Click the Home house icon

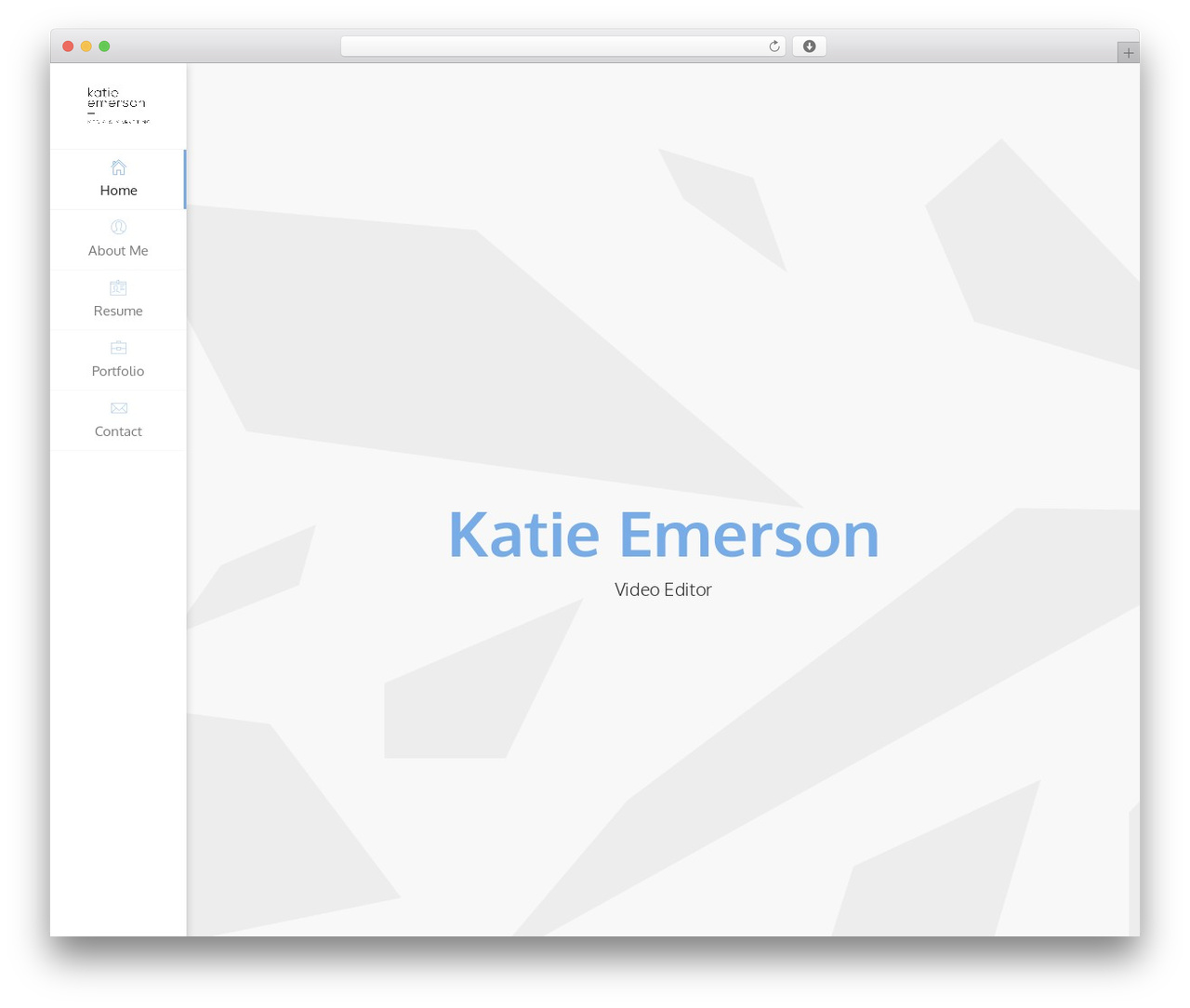pyautogui.click(x=118, y=167)
